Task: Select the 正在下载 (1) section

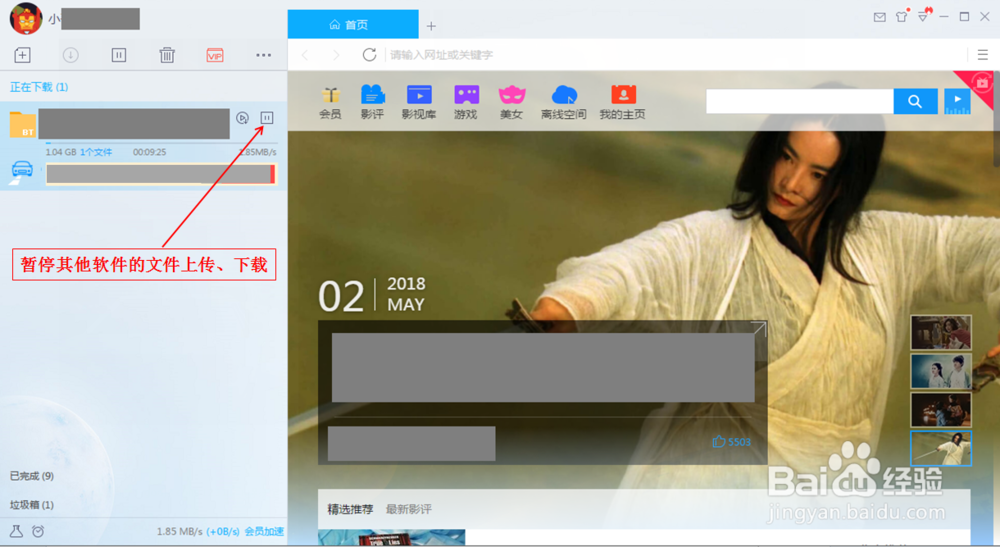Action: tap(39, 87)
